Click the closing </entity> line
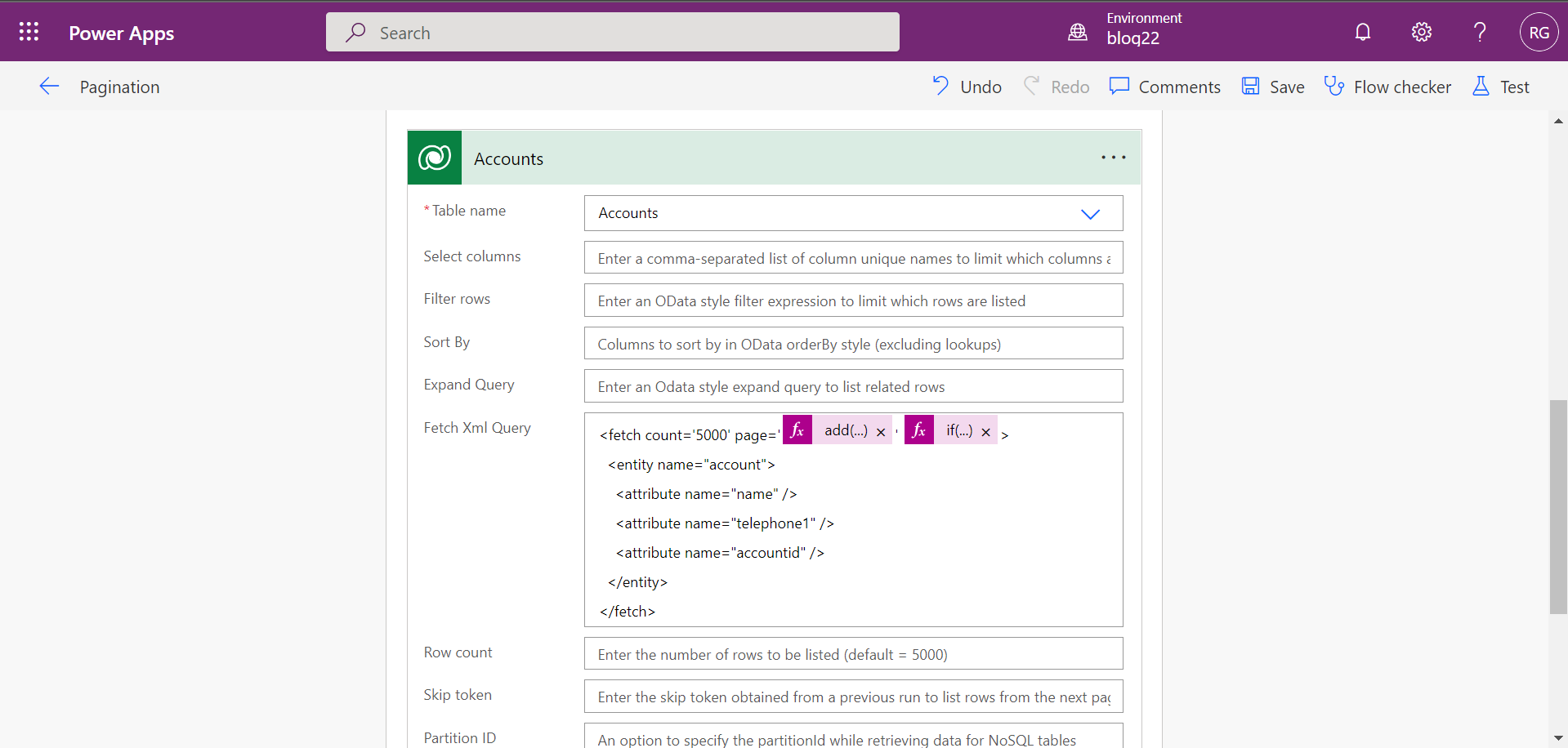The image size is (1568, 748). (637, 582)
